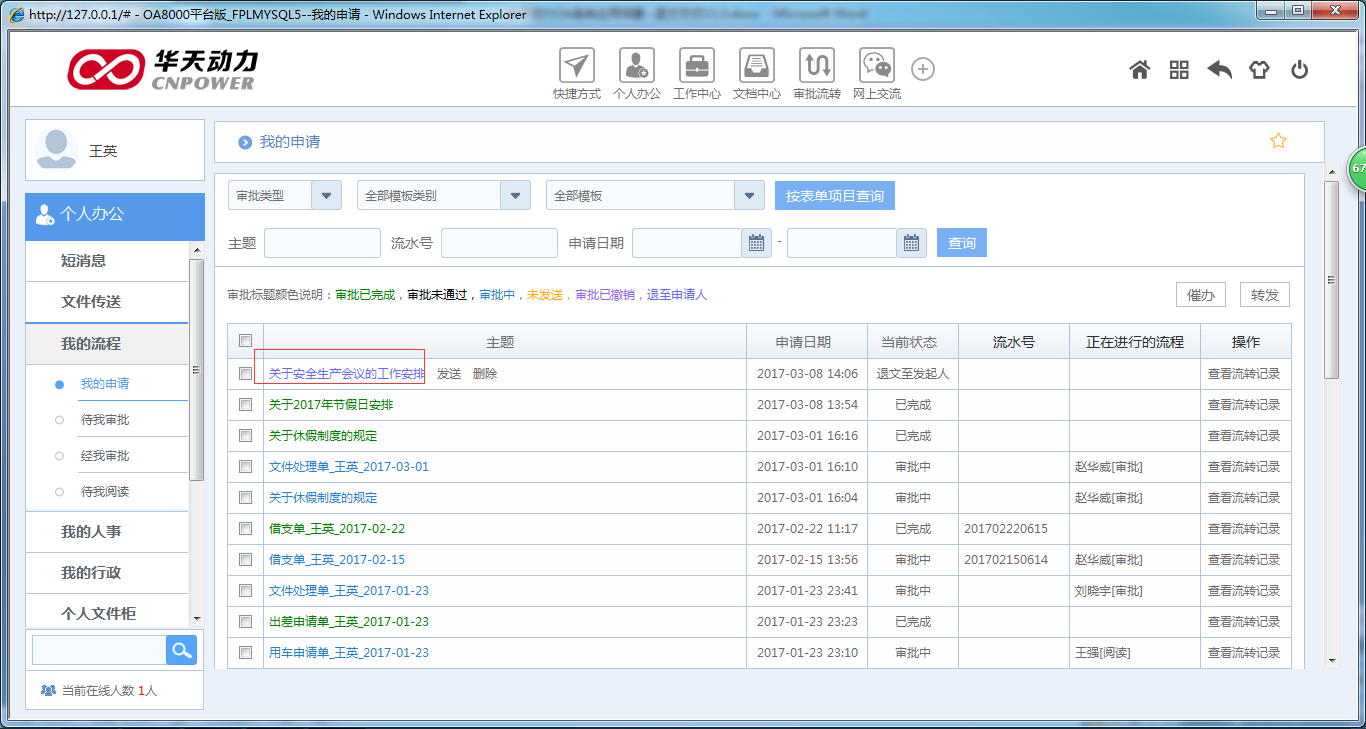Image resolution: width=1366 pixels, height=729 pixels.
Task: Open the 关于安全生产会议的工作安排 link
Action: click(347, 374)
